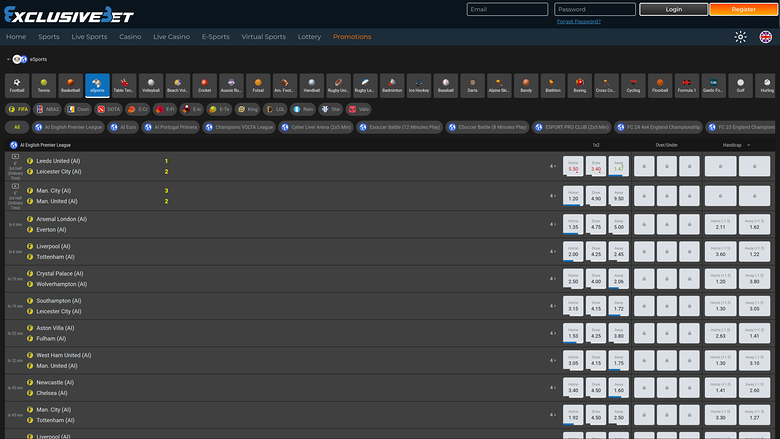Open live stream icon for Leeds United match
The height and width of the screenshot is (439, 780).
click(x=14, y=158)
